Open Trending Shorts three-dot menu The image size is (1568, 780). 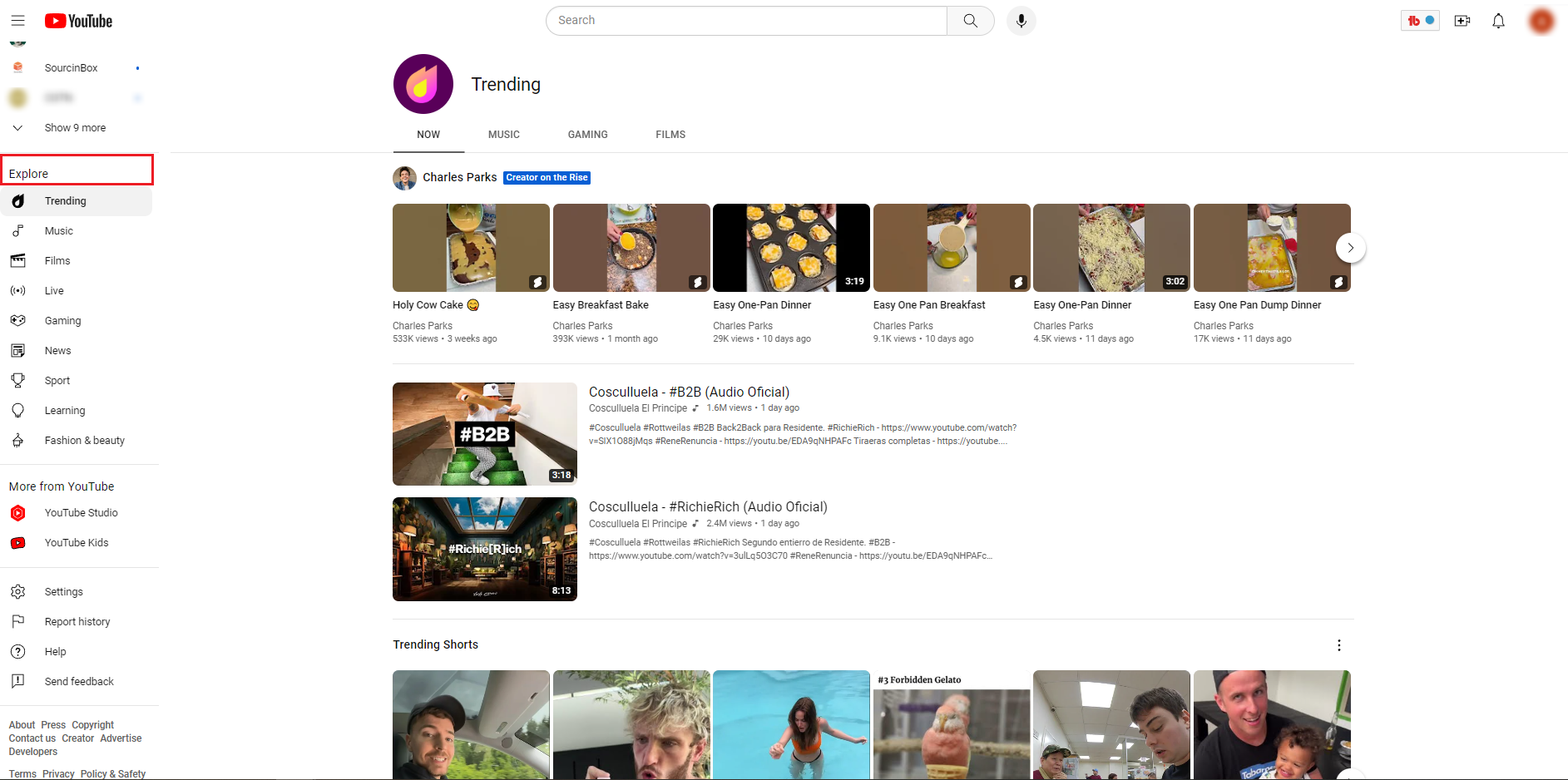tap(1338, 645)
